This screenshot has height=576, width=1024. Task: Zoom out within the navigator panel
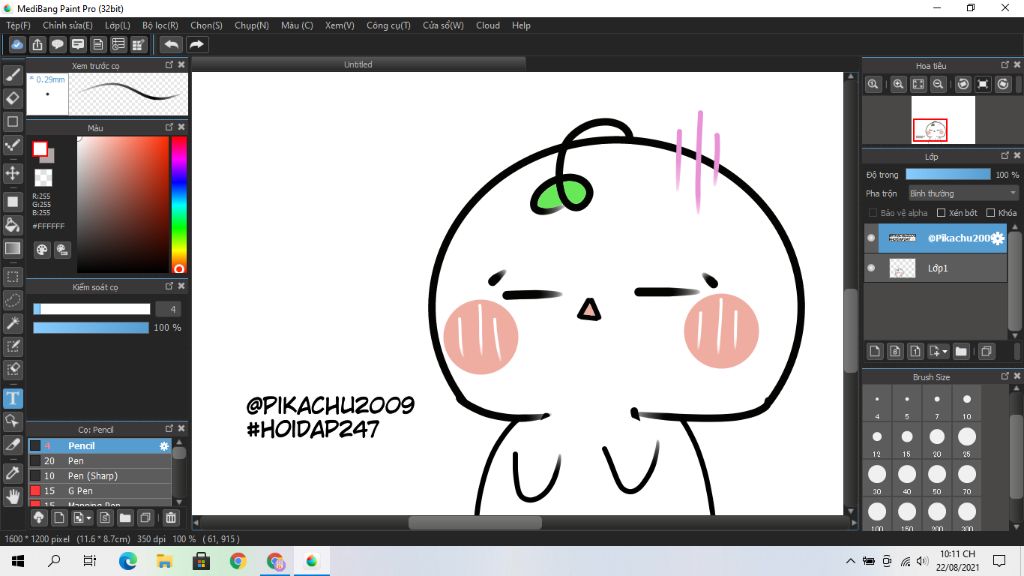[938, 84]
